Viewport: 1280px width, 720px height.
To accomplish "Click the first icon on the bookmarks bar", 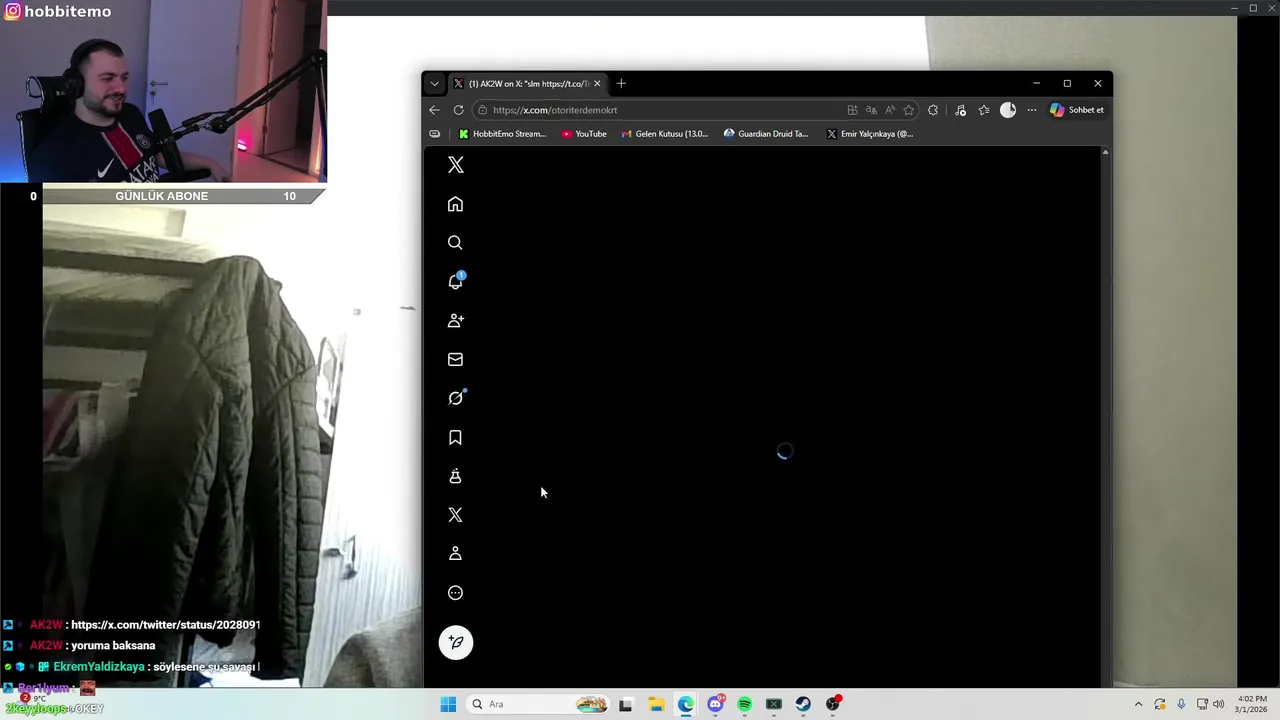I will 434,134.
